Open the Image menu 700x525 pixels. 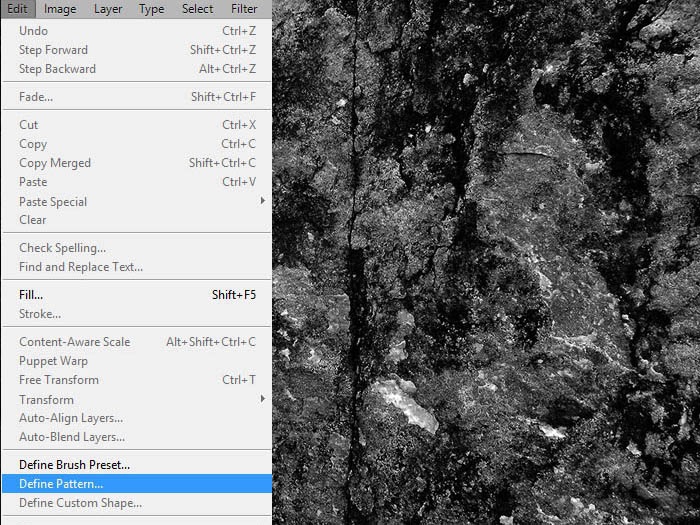[60, 9]
